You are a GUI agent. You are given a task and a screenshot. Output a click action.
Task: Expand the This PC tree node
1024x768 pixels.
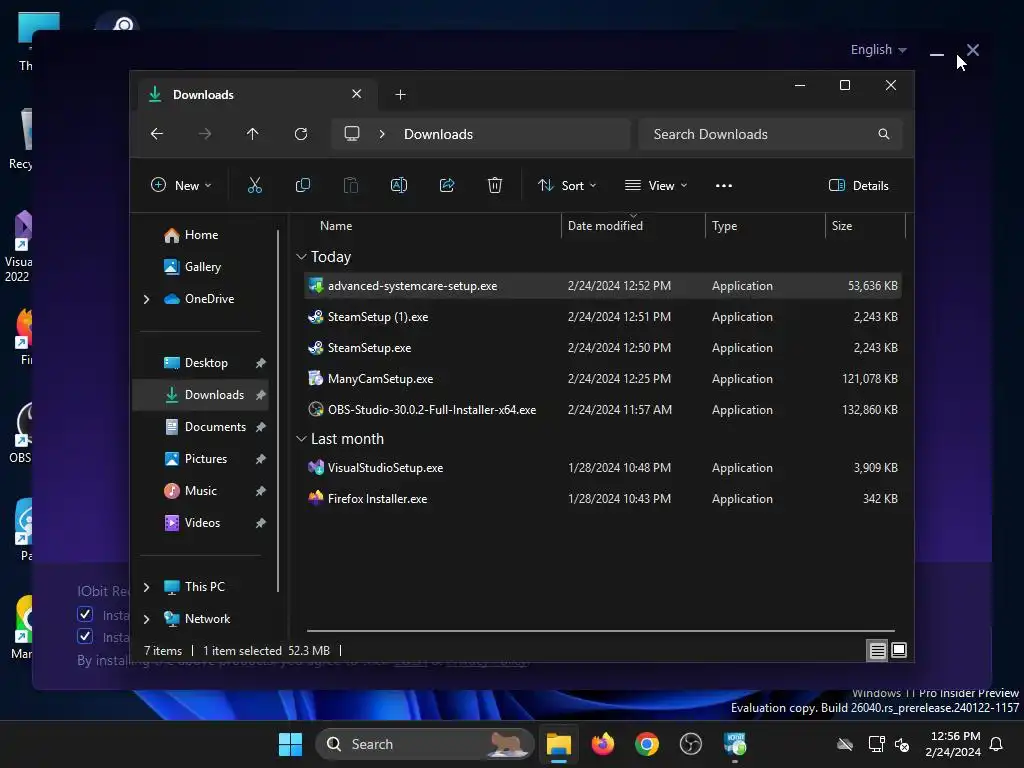pyautogui.click(x=146, y=587)
